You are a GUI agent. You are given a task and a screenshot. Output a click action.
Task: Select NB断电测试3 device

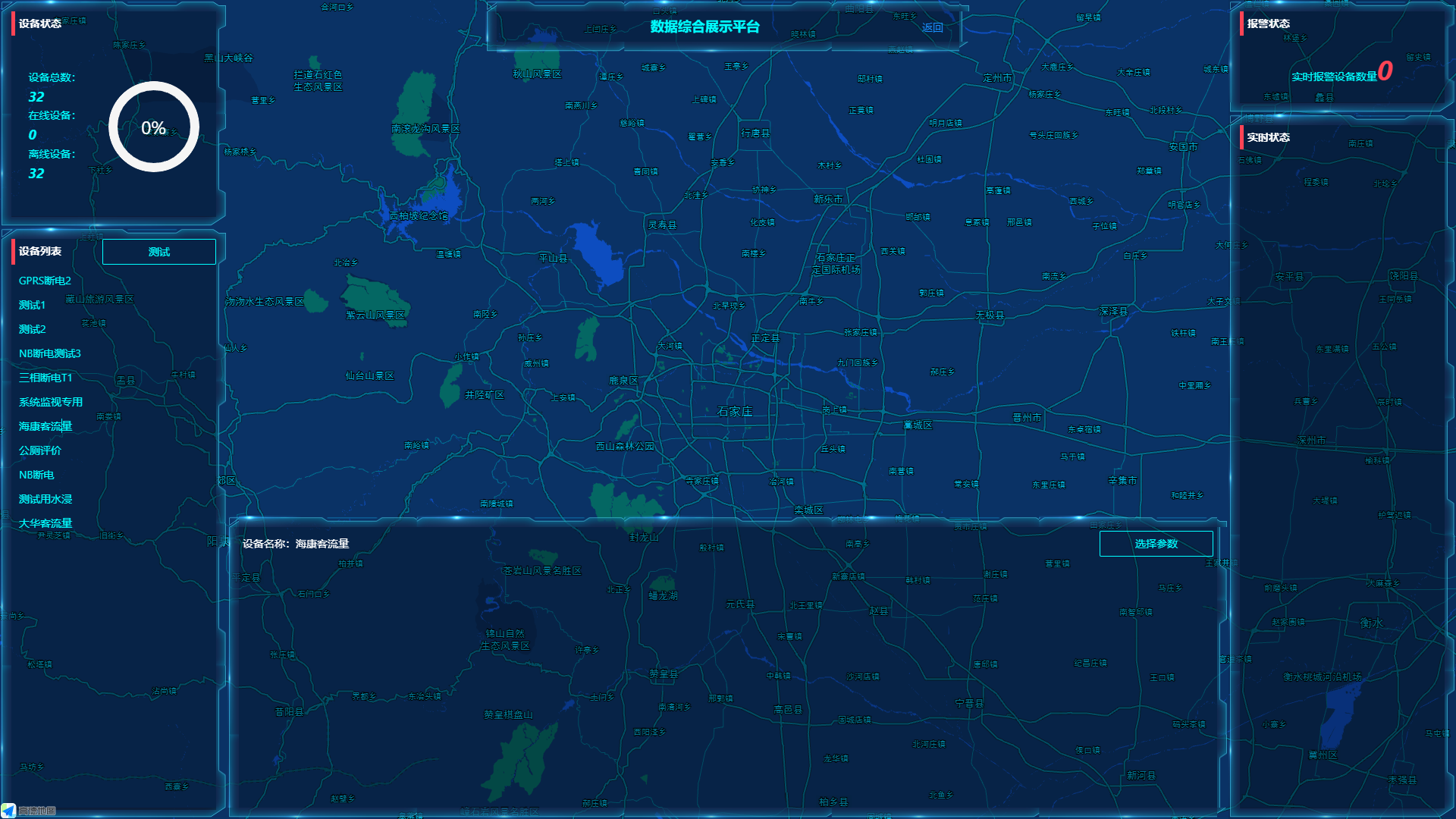49,353
